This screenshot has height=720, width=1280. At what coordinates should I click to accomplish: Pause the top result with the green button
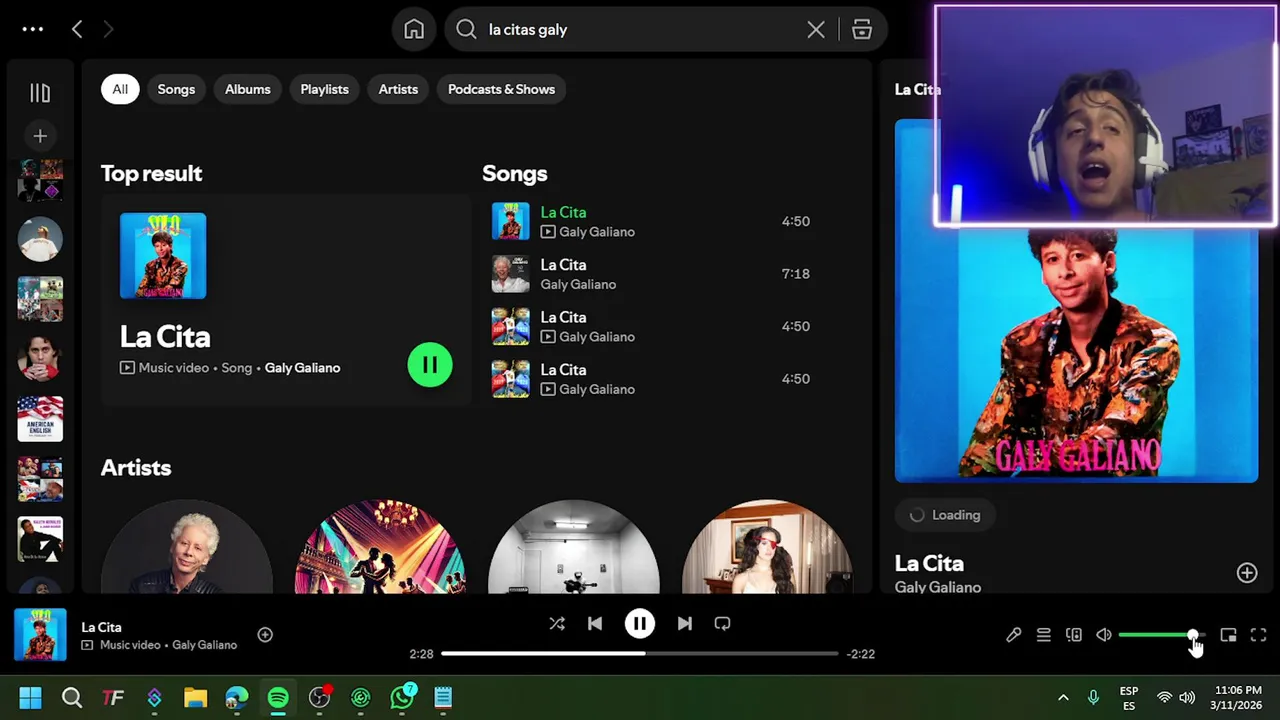[430, 365]
